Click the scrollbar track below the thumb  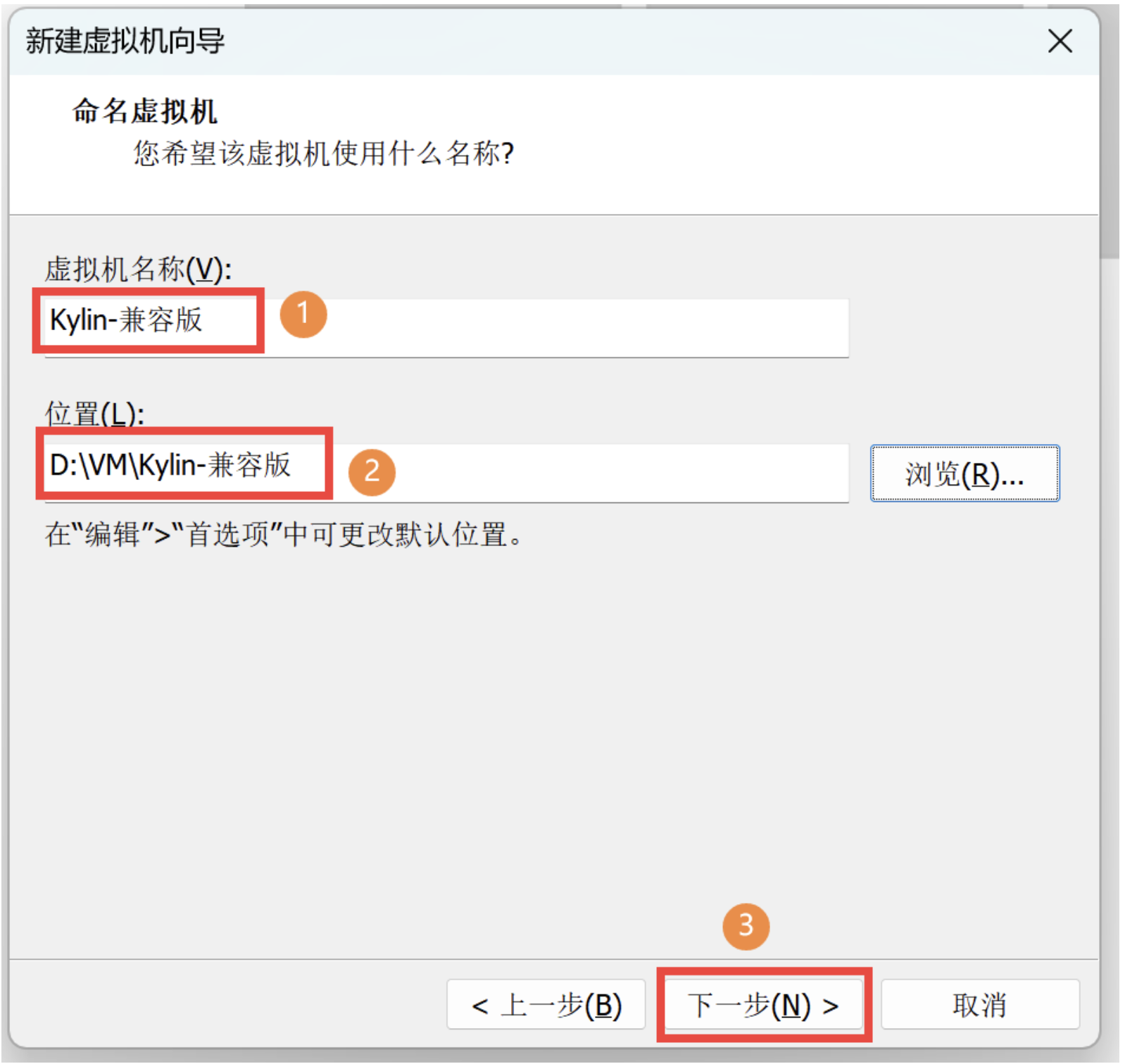[1110, 654]
